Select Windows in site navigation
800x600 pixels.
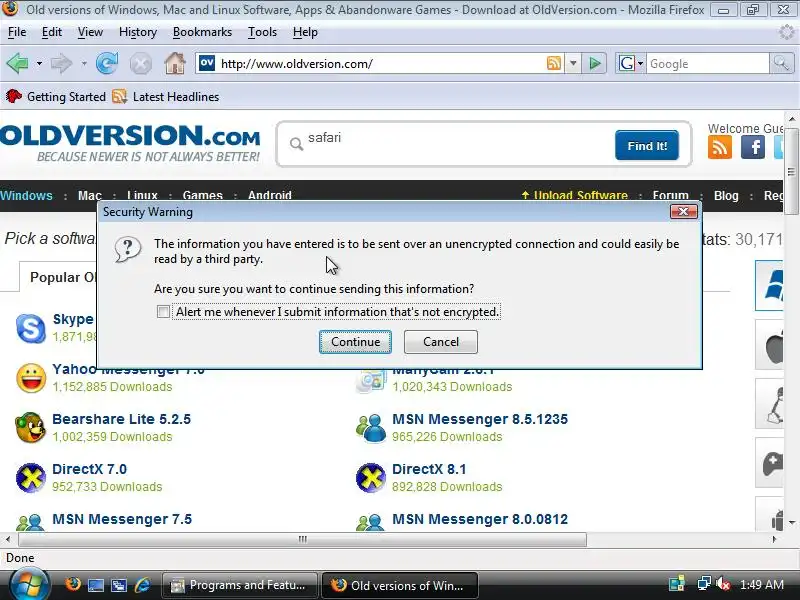click(x=26, y=195)
